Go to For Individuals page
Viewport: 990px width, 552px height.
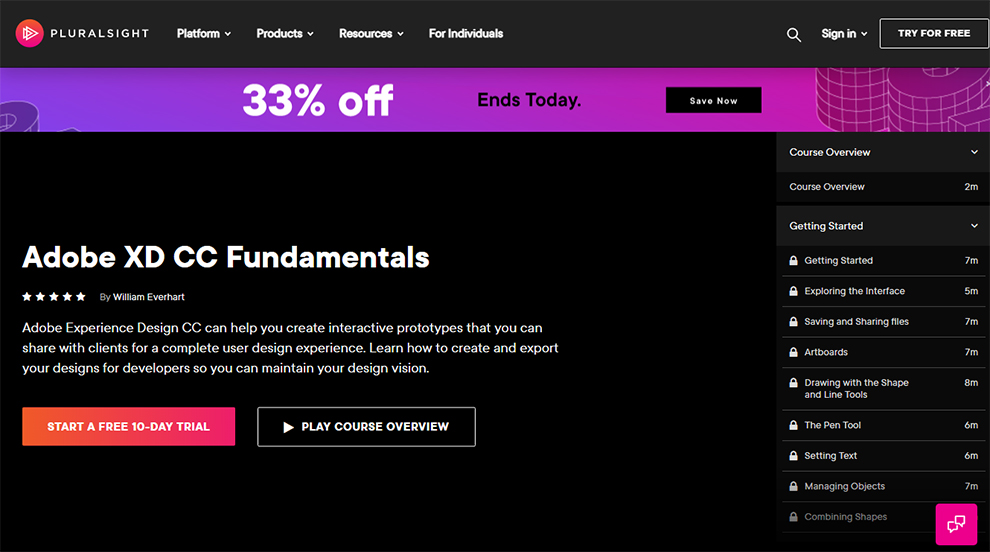pyautogui.click(x=466, y=34)
